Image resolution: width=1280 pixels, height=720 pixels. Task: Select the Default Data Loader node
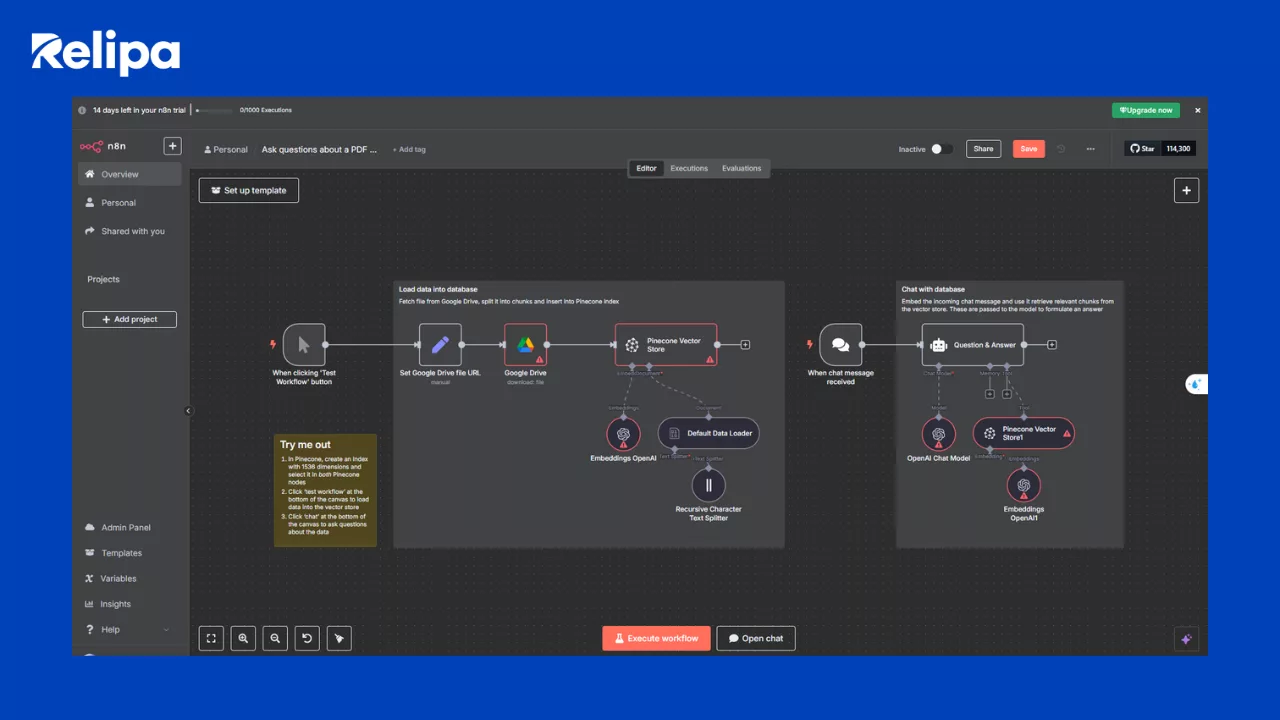click(709, 433)
